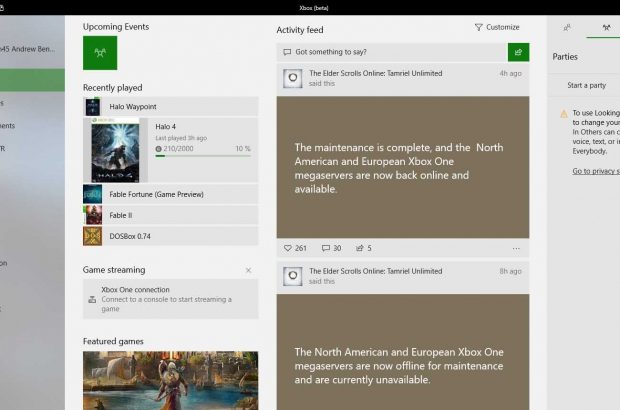Follow the 'Go to privacy' link
Image resolution: width=620 pixels, height=410 pixels.
point(595,171)
